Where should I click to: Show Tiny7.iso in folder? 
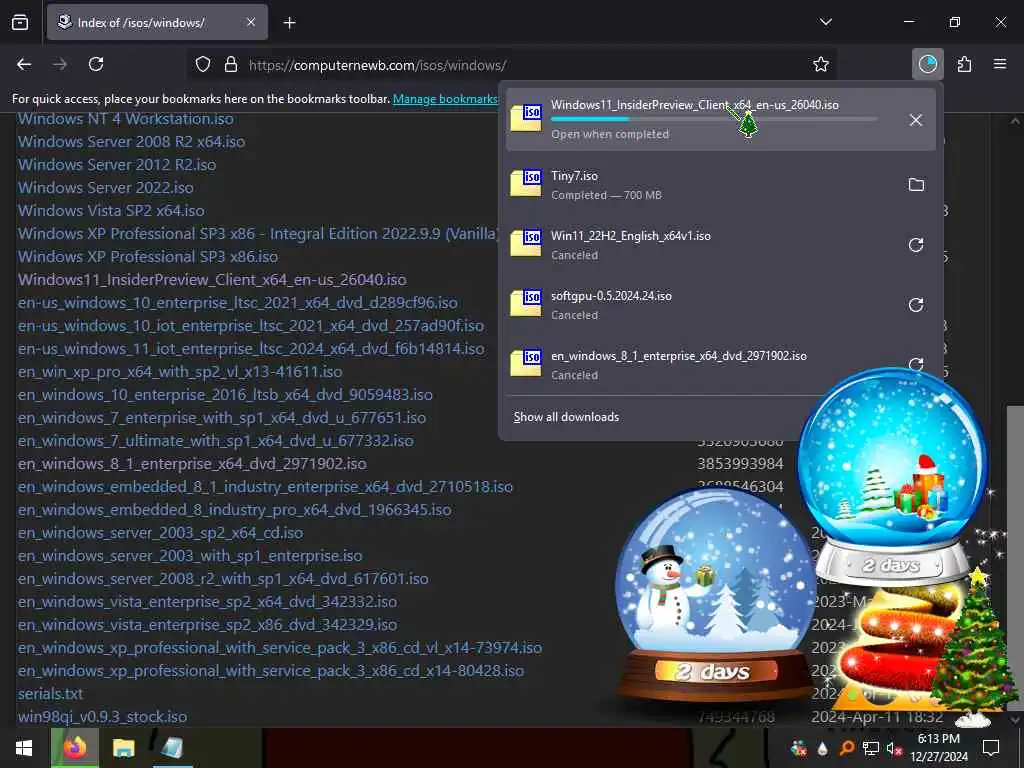916,185
